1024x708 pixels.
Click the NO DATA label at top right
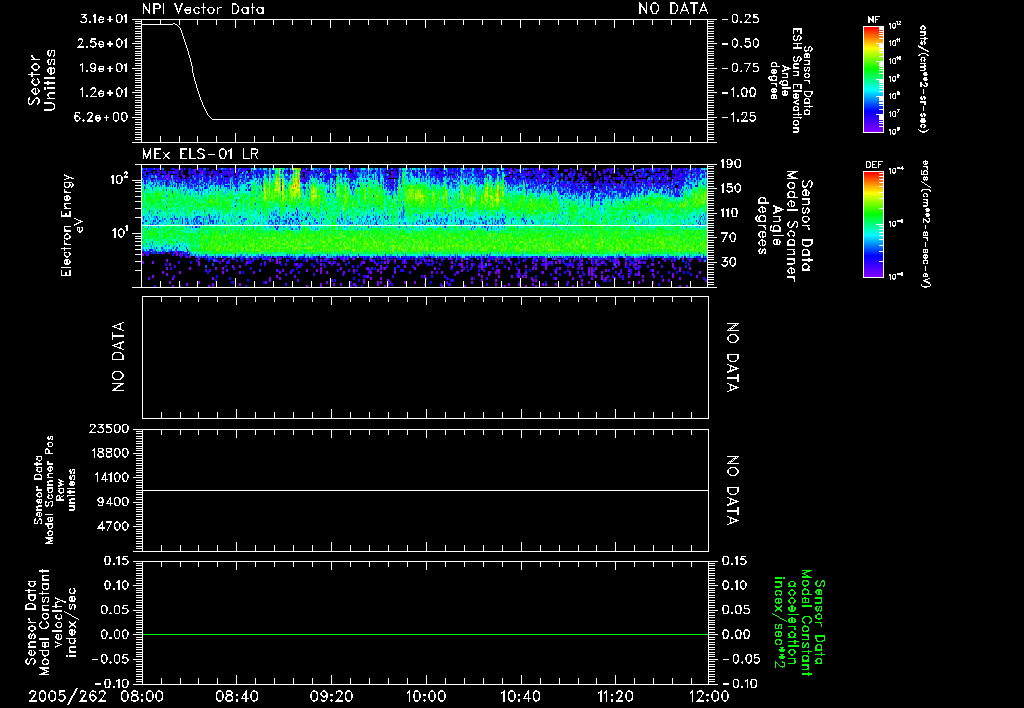(673, 8)
